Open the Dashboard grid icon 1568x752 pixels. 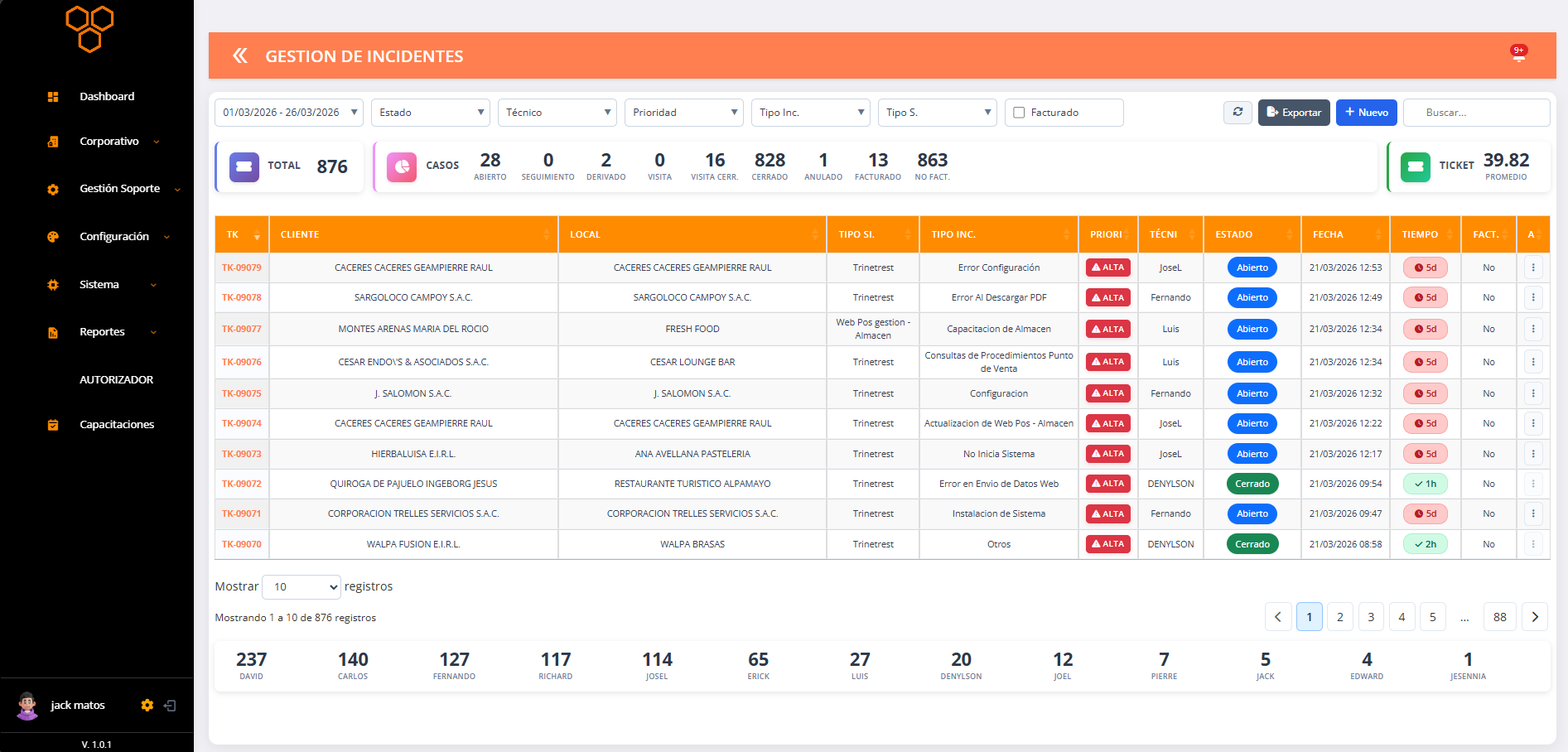click(53, 97)
